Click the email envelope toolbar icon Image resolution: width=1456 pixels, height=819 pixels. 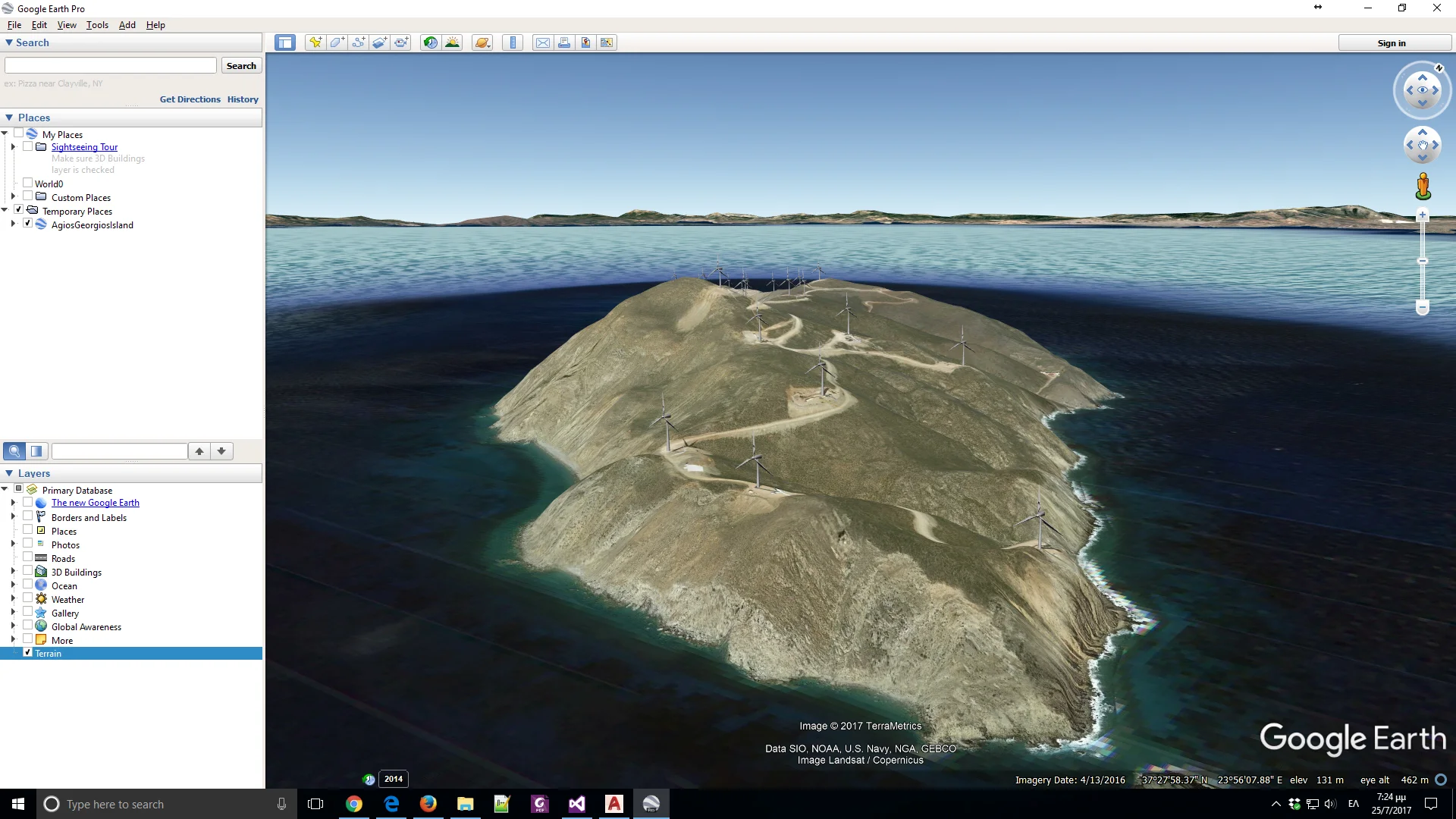point(542,42)
